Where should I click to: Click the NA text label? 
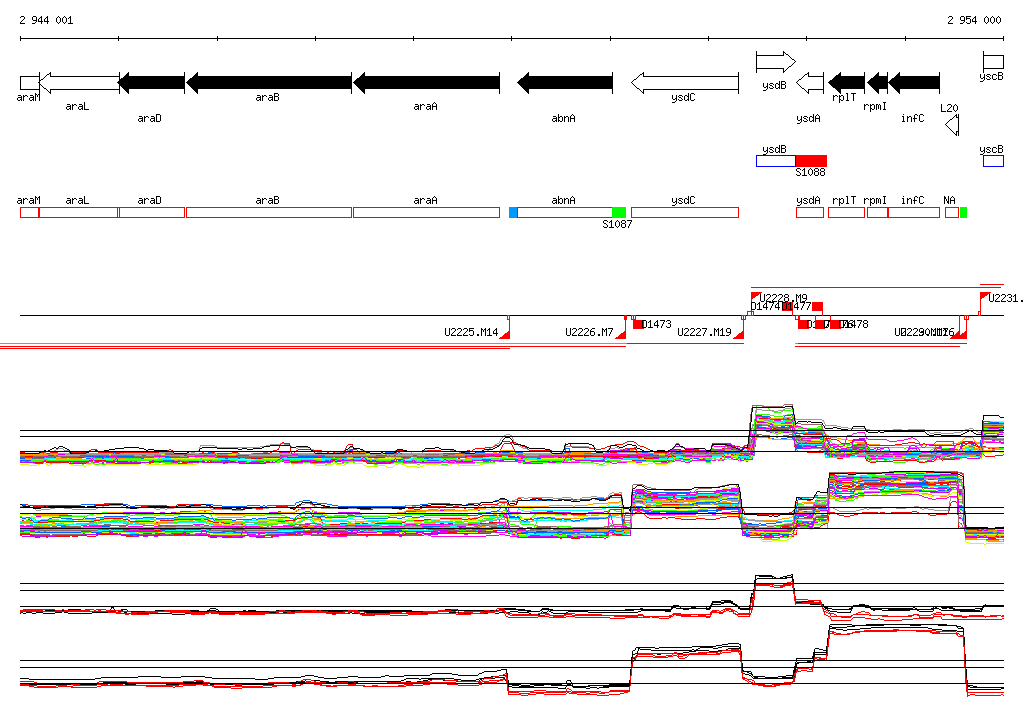tap(950, 201)
